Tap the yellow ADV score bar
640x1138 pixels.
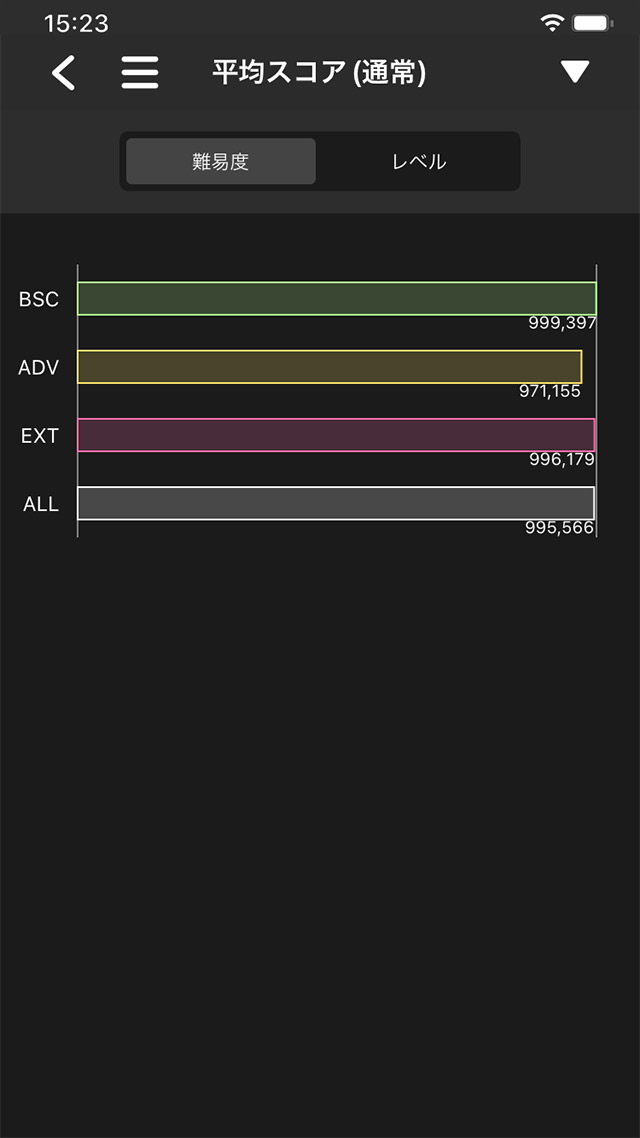click(x=329, y=367)
